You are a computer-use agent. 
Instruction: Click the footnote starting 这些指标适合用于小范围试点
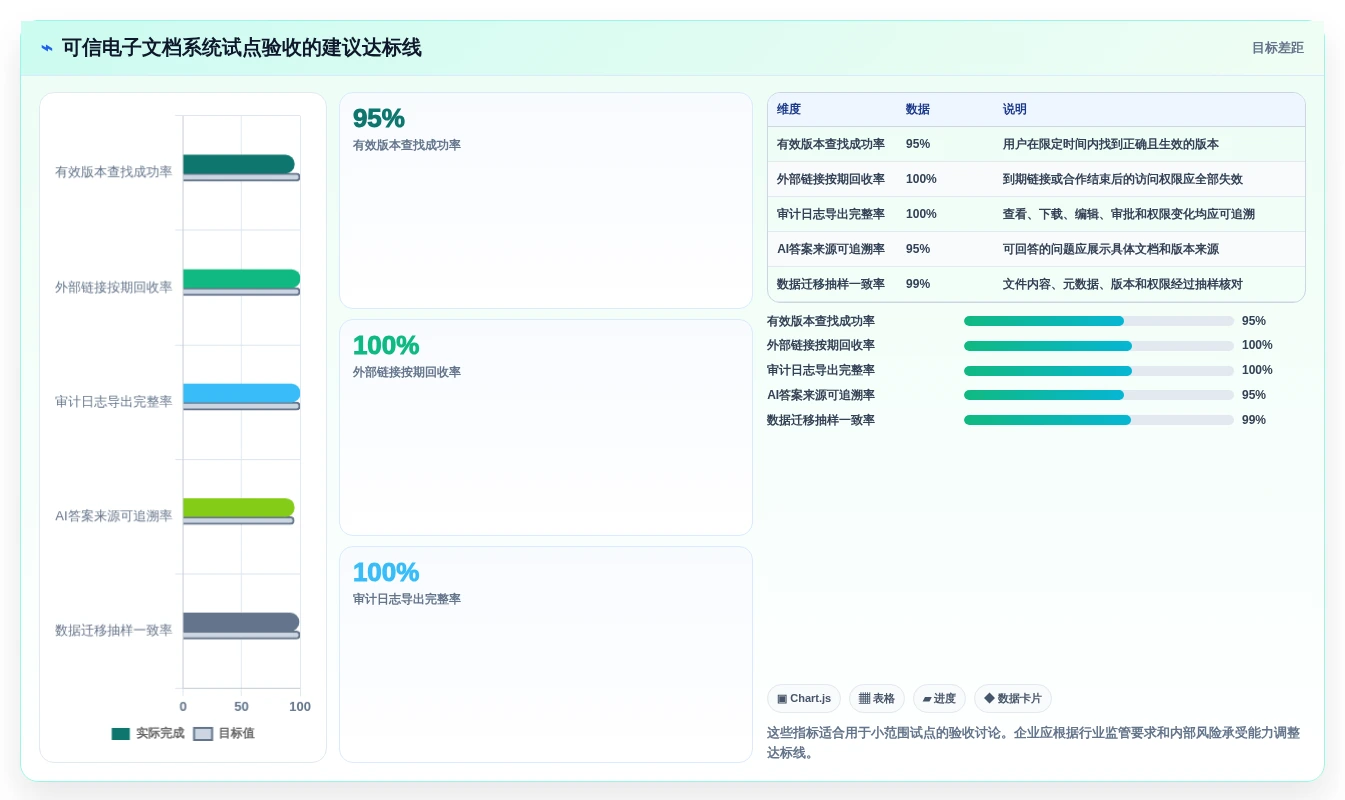(x=1033, y=743)
